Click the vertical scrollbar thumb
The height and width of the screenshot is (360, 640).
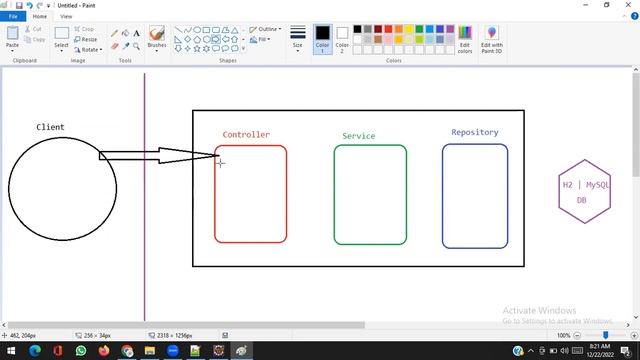pos(636,125)
